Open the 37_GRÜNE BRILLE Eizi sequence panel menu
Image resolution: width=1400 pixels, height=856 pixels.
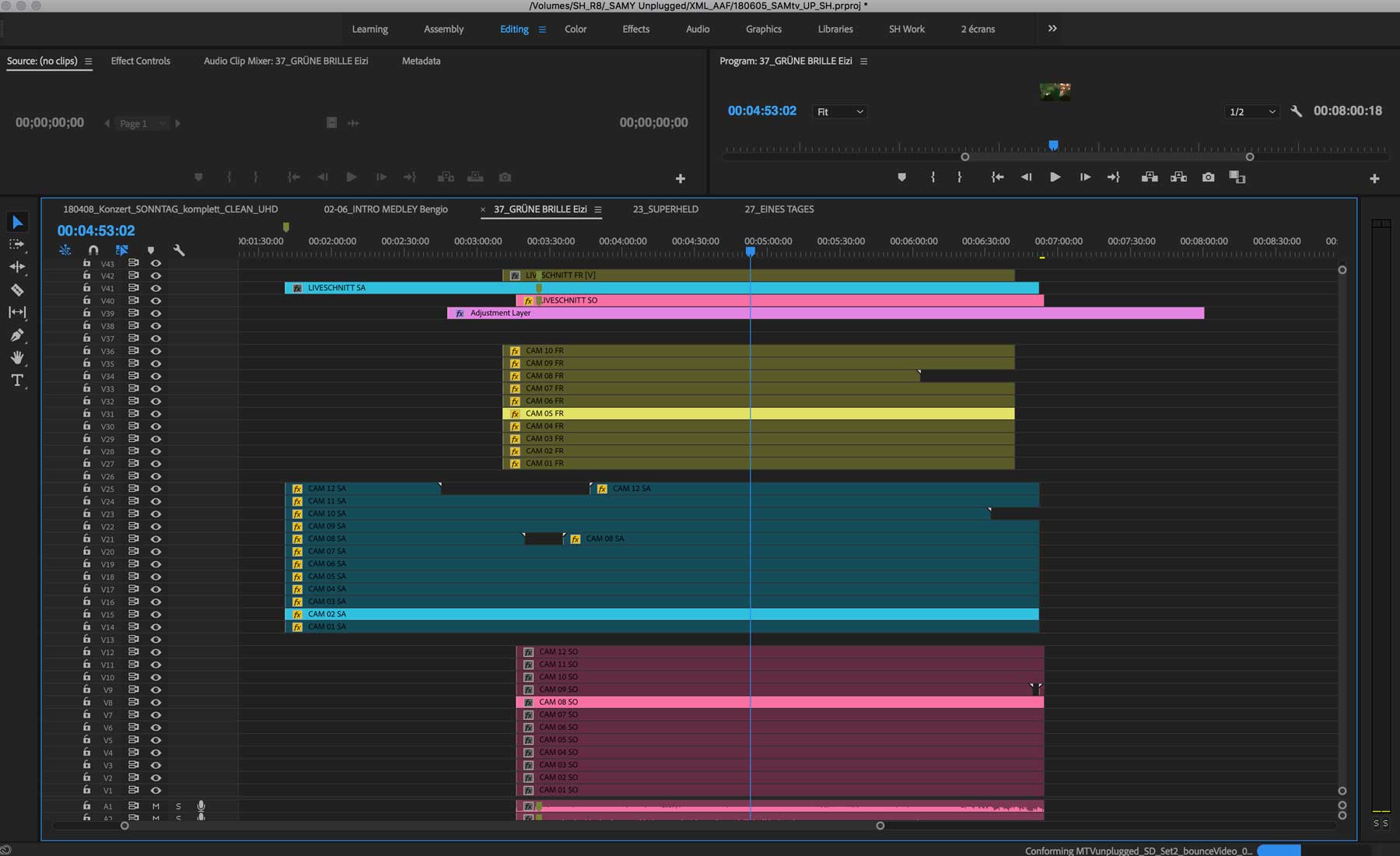(x=598, y=209)
